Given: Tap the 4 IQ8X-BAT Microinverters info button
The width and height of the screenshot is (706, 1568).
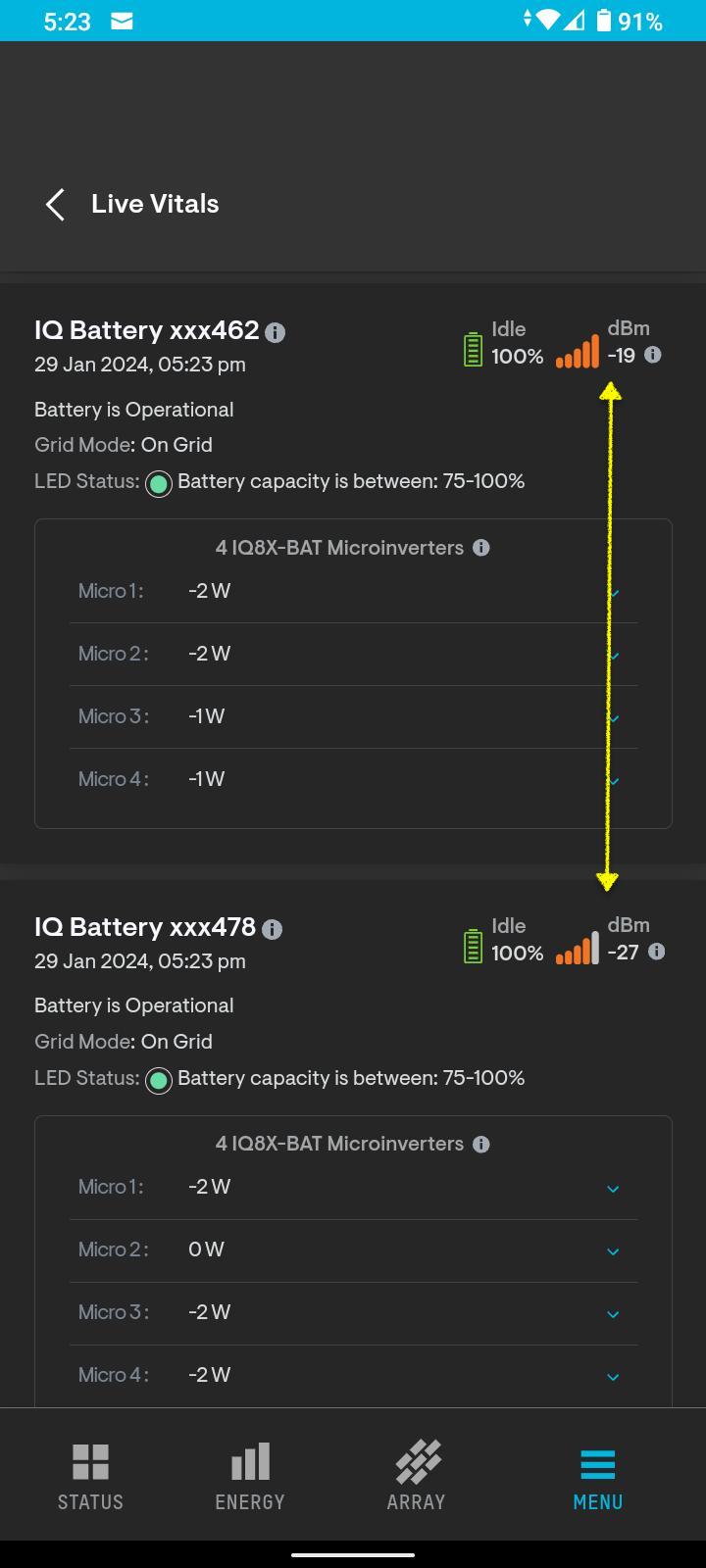Looking at the screenshot, I should 481,548.
